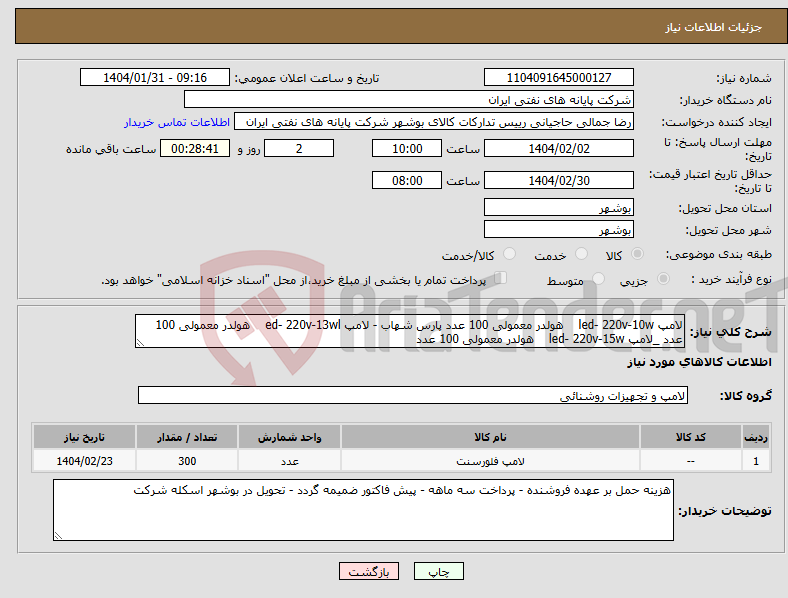Select the جزیی purchase type radio
The height and width of the screenshot is (598, 788).
point(663,278)
